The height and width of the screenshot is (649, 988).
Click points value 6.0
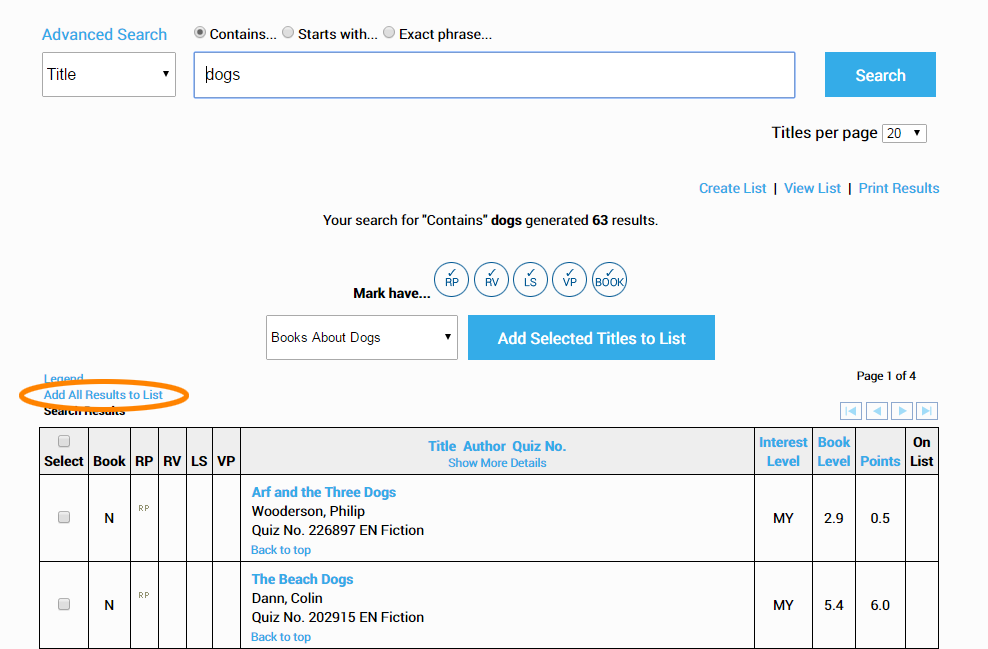pos(880,606)
